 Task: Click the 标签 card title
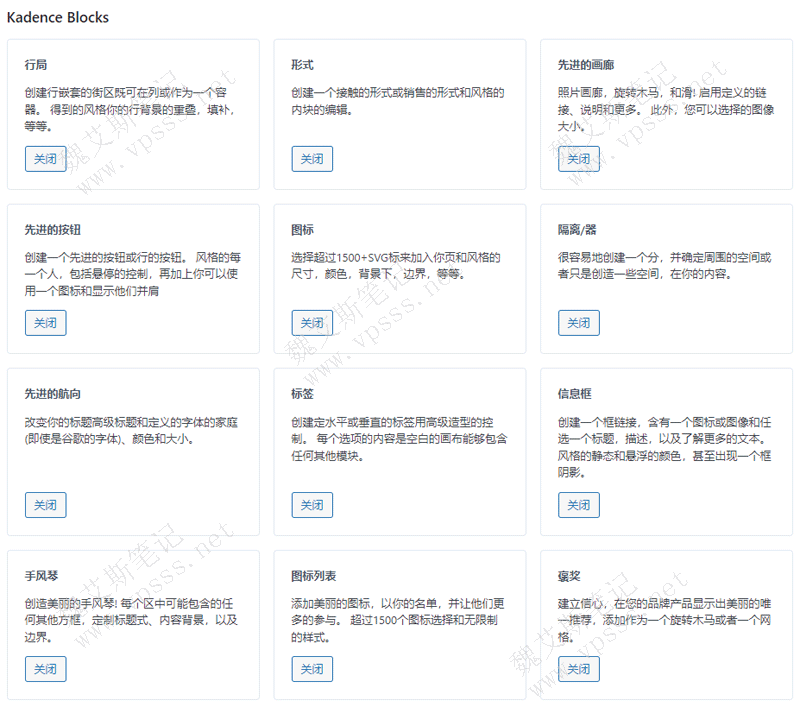(x=302, y=394)
